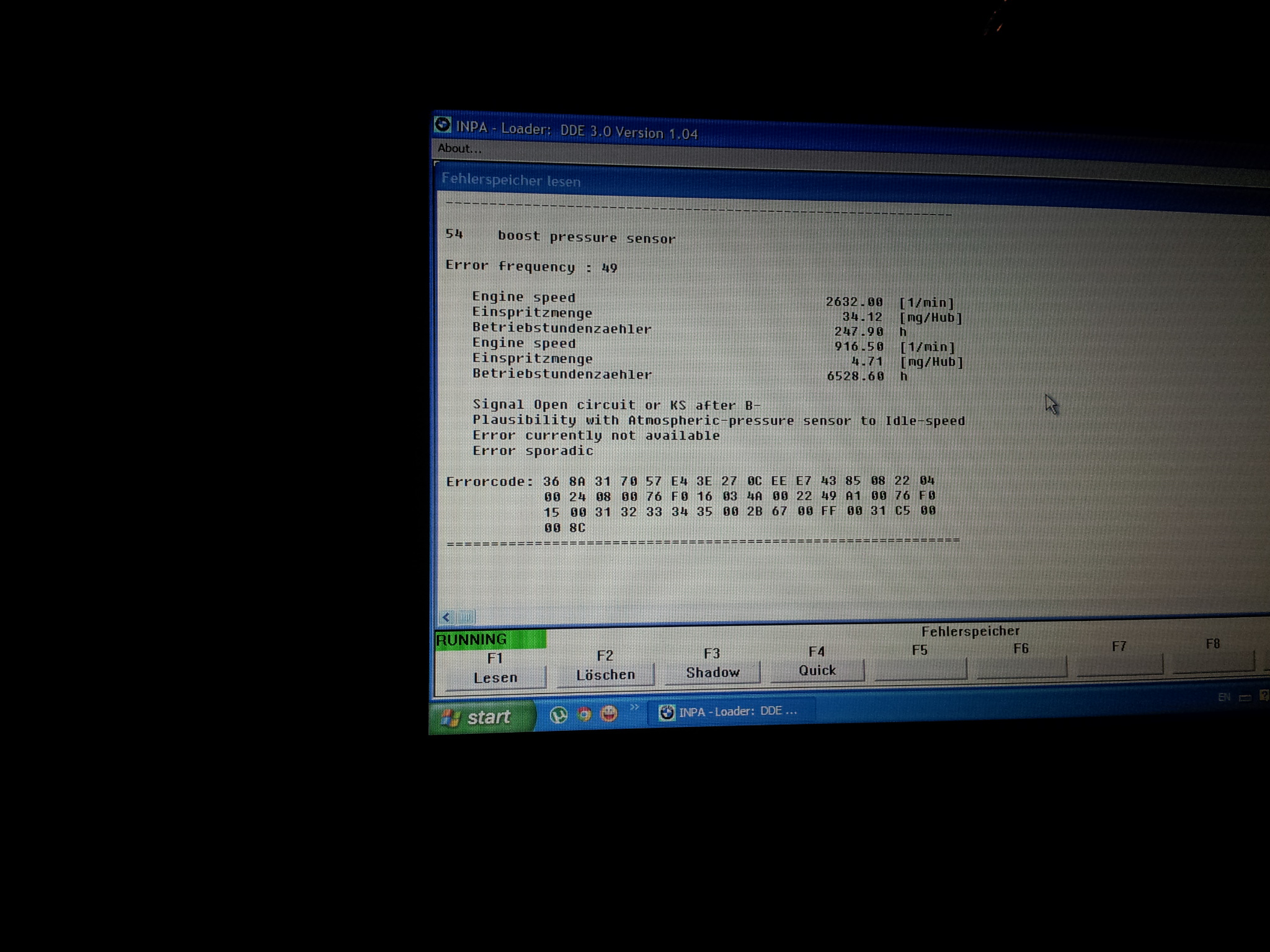Click the engine speed value 916.50

coord(859,346)
